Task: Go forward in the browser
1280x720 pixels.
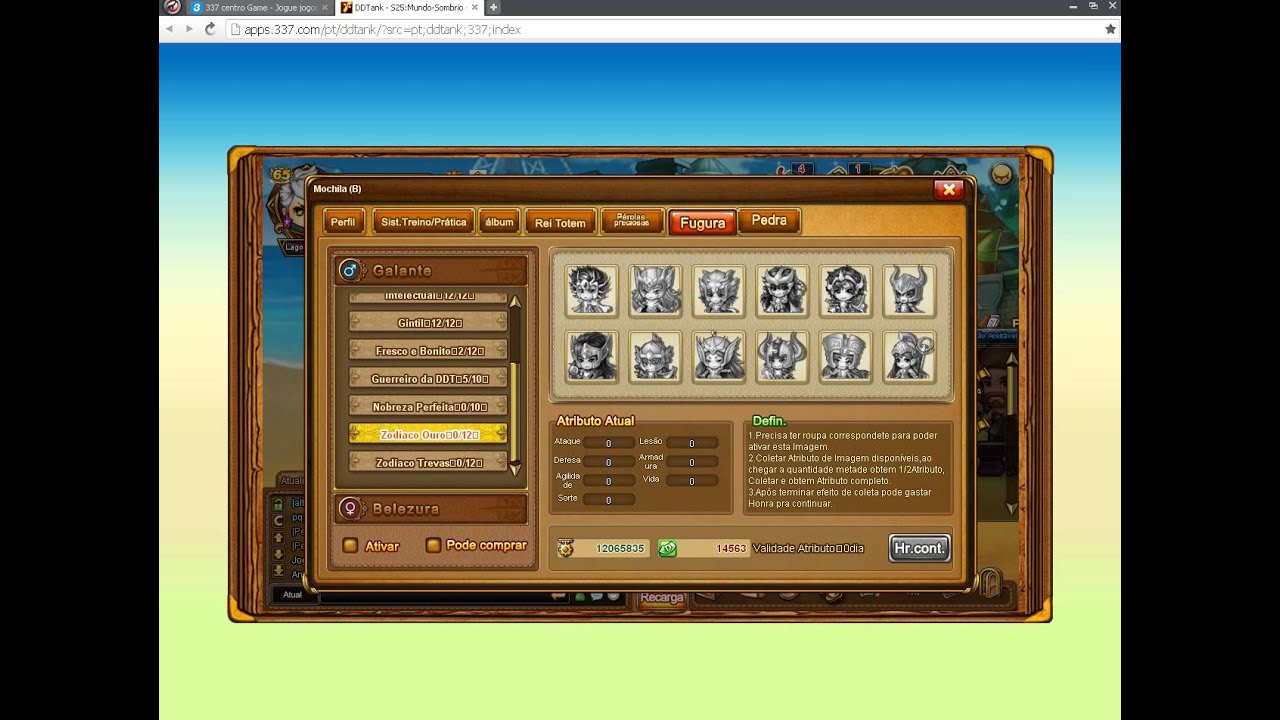Action: pyautogui.click(x=189, y=29)
